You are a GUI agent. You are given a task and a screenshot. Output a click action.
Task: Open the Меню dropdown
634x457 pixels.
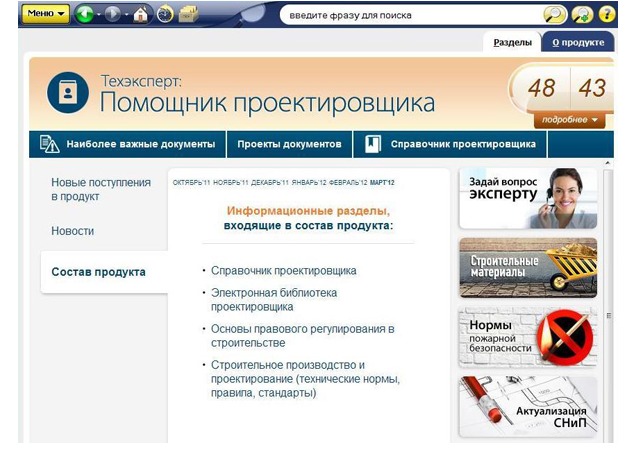coord(45,14)
